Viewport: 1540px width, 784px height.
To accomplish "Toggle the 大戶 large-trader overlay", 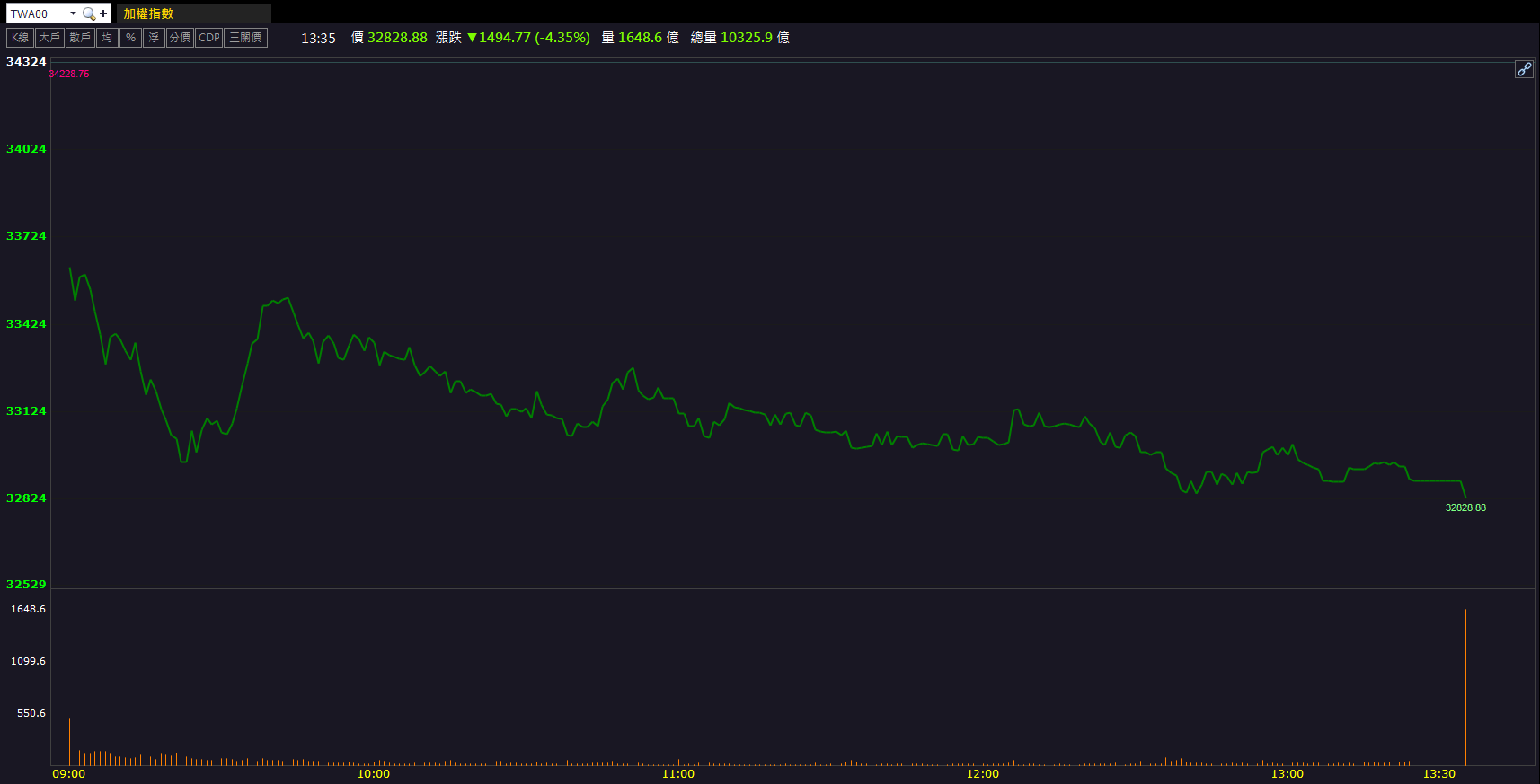I will (x=49, y=38).
